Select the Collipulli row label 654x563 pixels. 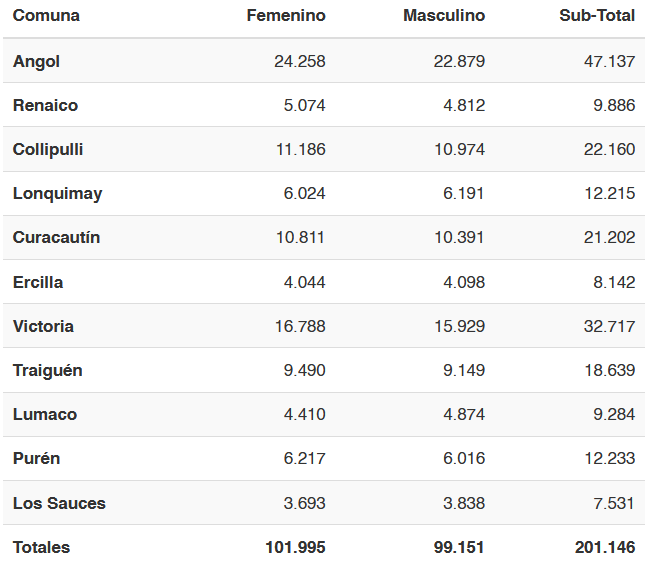48,150
